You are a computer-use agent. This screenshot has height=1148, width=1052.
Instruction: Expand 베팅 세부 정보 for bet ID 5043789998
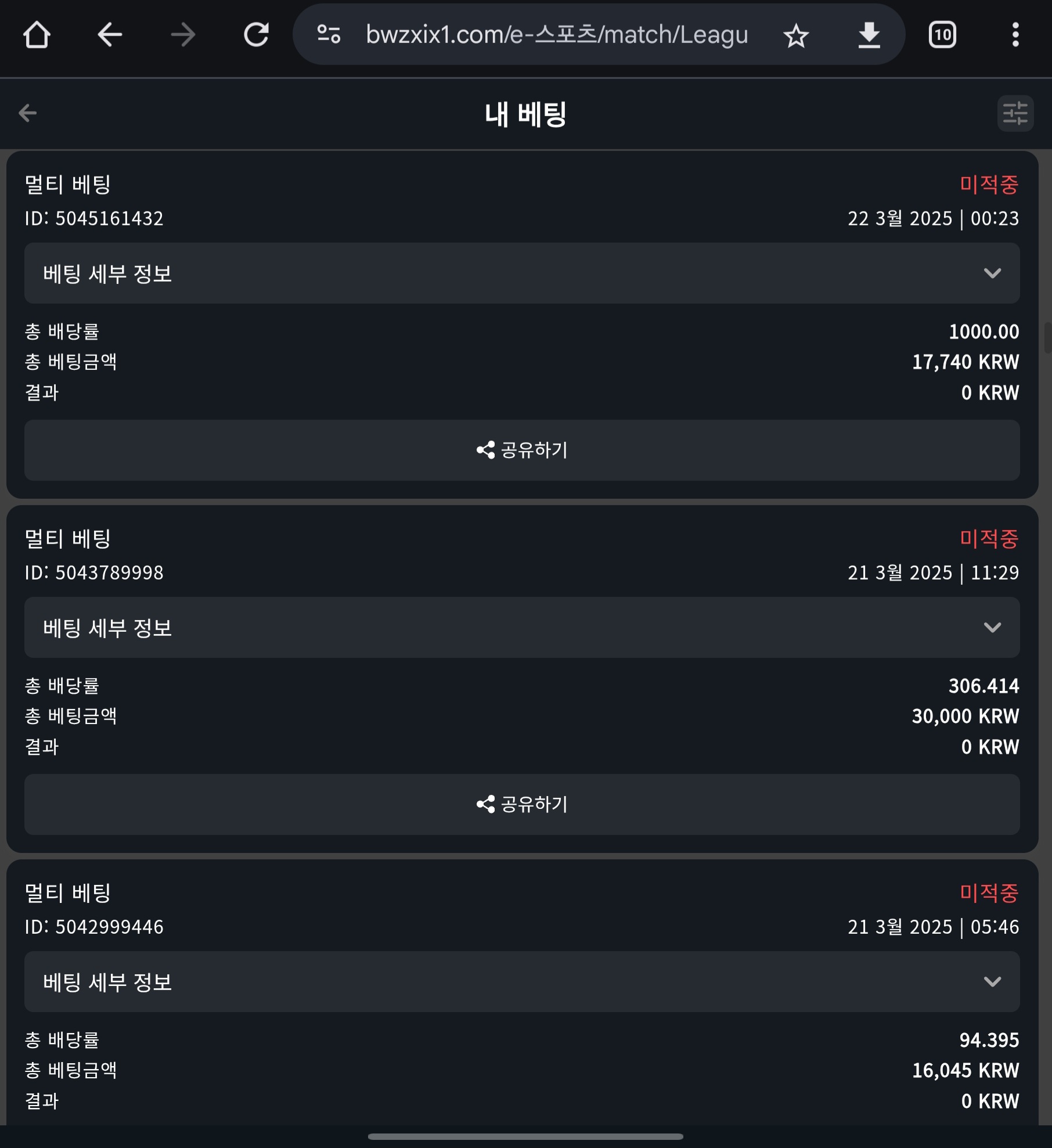coord(522,627)
